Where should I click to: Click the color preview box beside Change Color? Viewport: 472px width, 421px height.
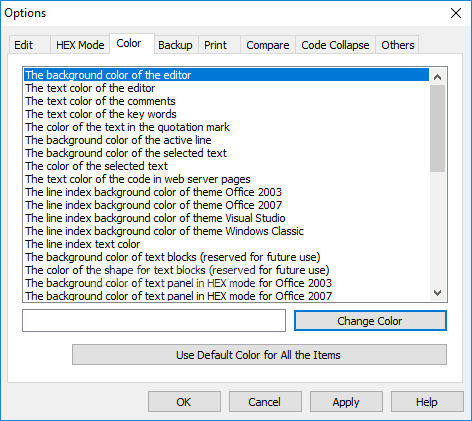click(x=154, y=320)
